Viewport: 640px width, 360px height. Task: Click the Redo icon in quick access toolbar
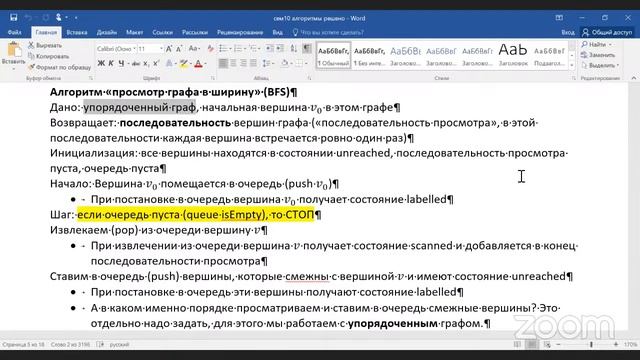(x=46, y=18)
